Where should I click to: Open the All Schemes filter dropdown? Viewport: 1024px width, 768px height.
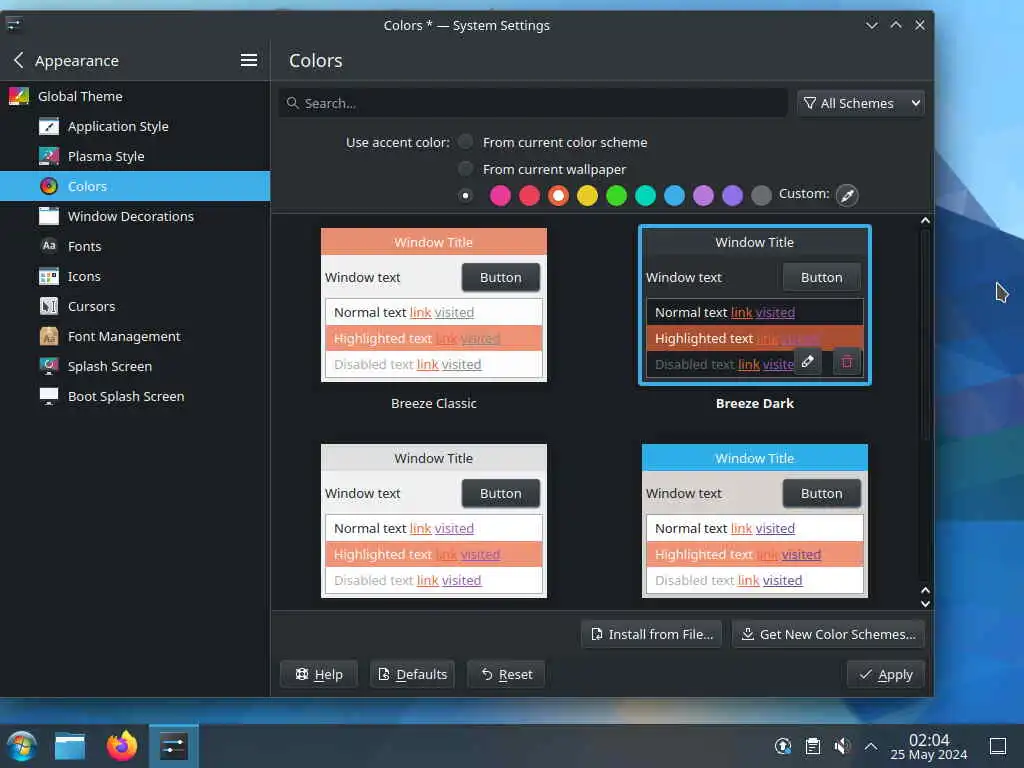[861, 103]
